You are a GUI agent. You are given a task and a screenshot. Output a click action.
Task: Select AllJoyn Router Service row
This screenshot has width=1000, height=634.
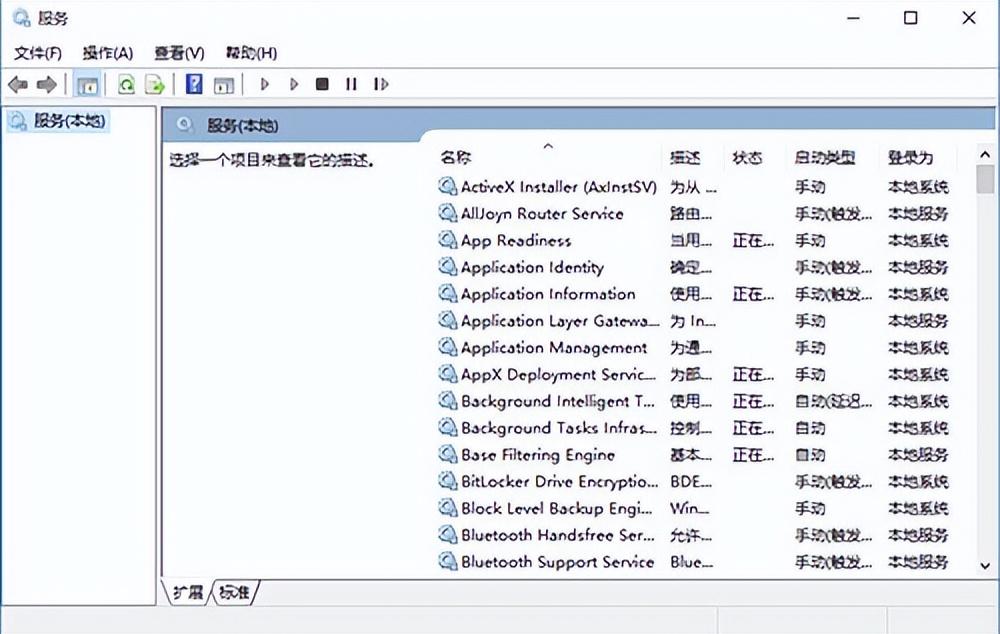(x=695, y=214)
